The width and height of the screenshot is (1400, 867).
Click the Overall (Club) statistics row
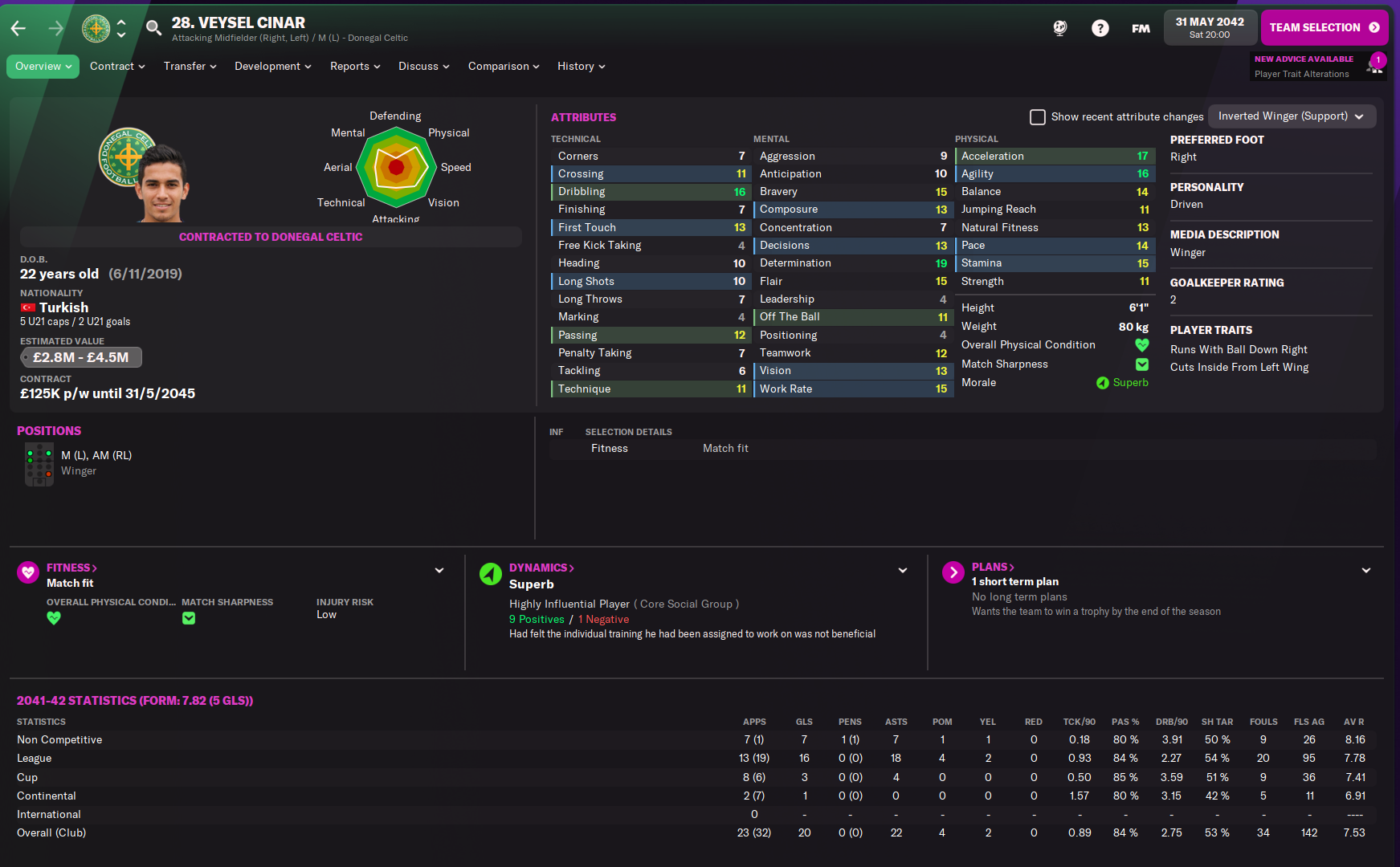696,833
